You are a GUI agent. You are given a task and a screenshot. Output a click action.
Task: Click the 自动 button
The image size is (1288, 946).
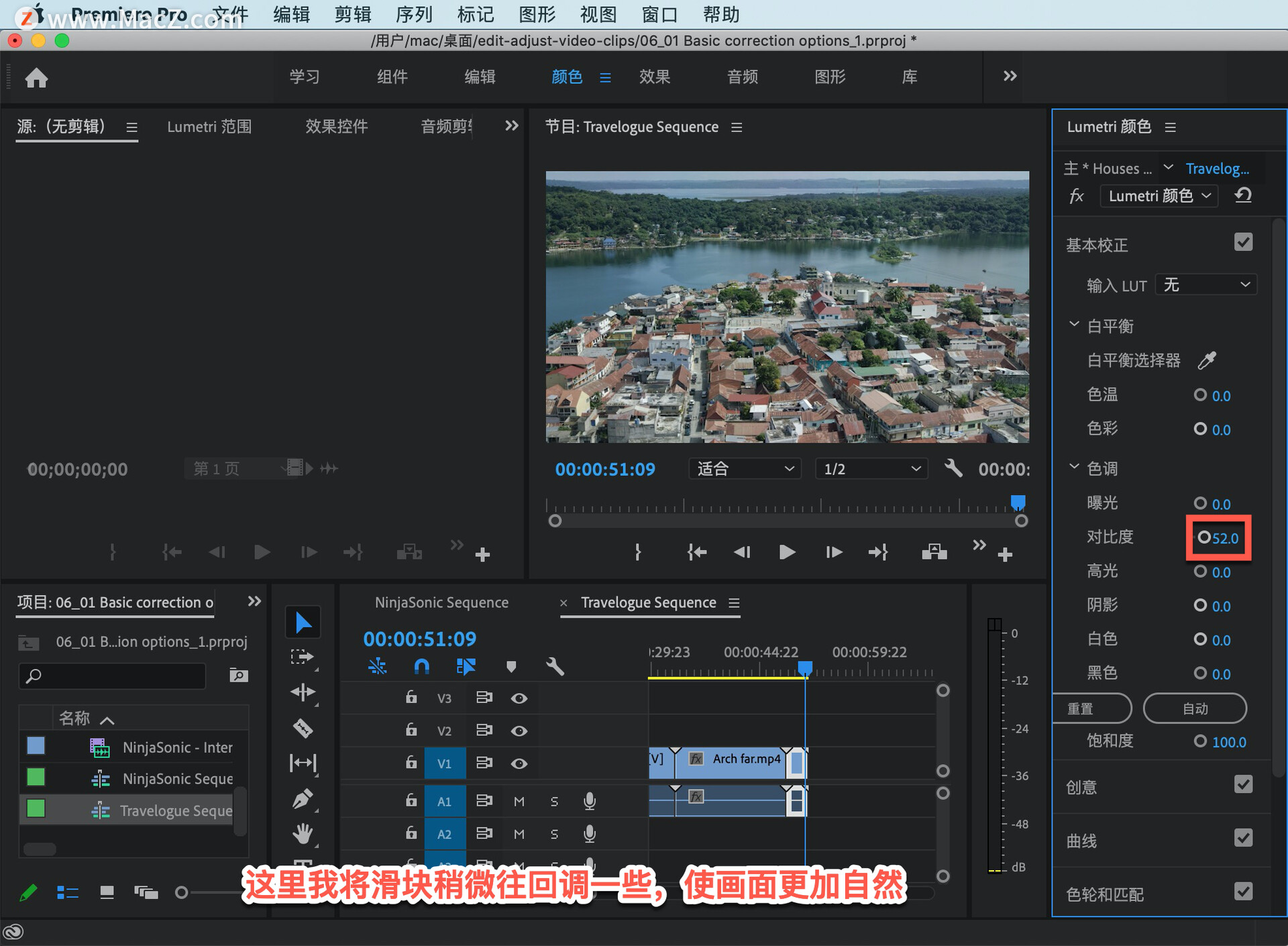[1194, 708]
